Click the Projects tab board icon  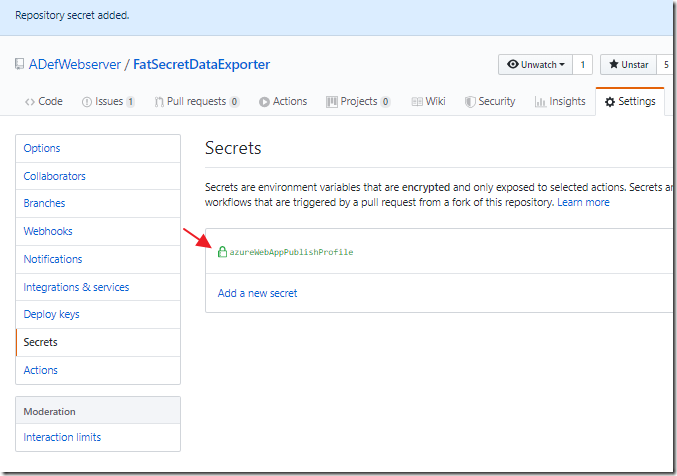coord(332,102)
